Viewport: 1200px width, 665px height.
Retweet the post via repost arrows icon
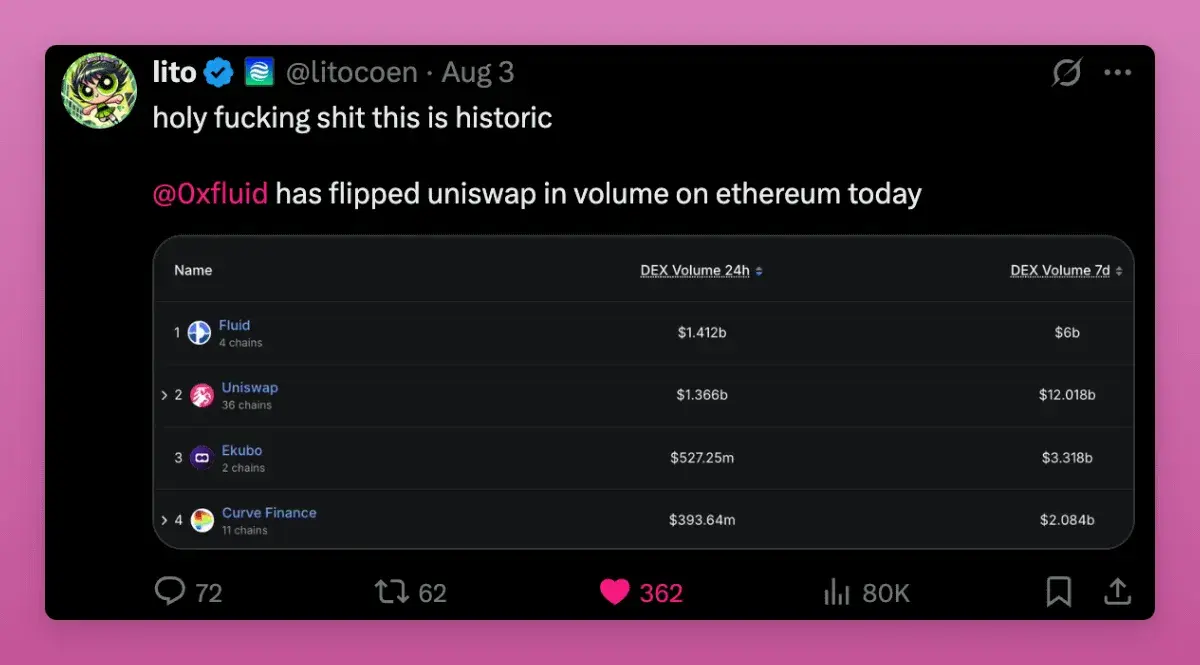[392, 592]
